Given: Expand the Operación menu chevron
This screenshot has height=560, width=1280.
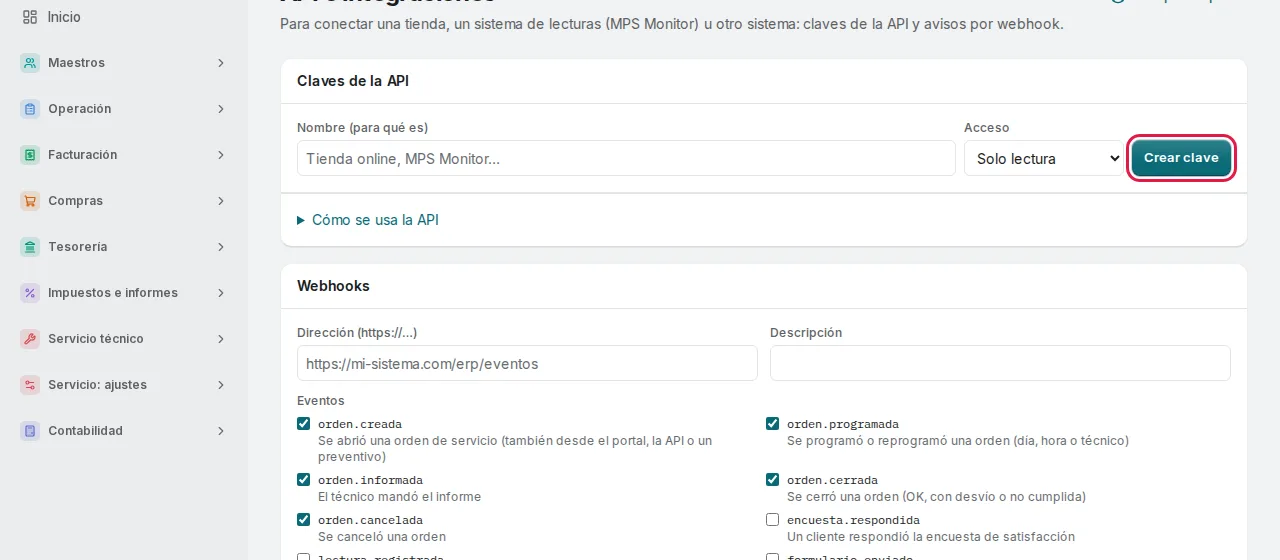Looking at the screenshot, I should pyautogui.click(x=221, y=109).
